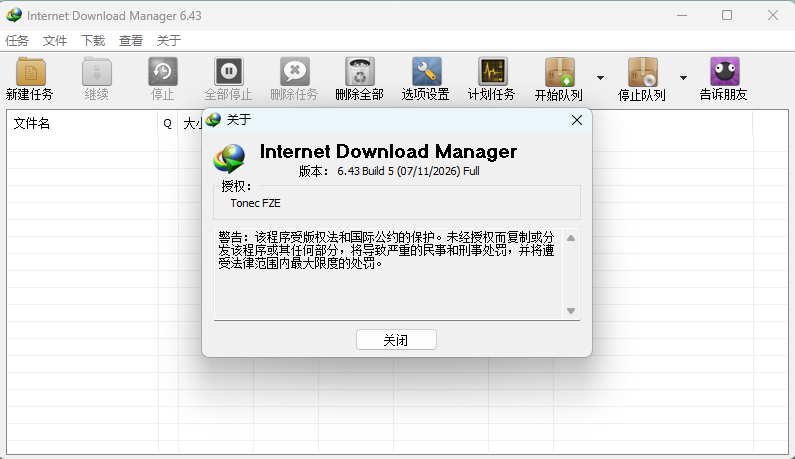Image resolution: width=795 pixels, height=459 pixels.
Task: Click the small icon in the 关于 dialog title
Action: point(213,120)
